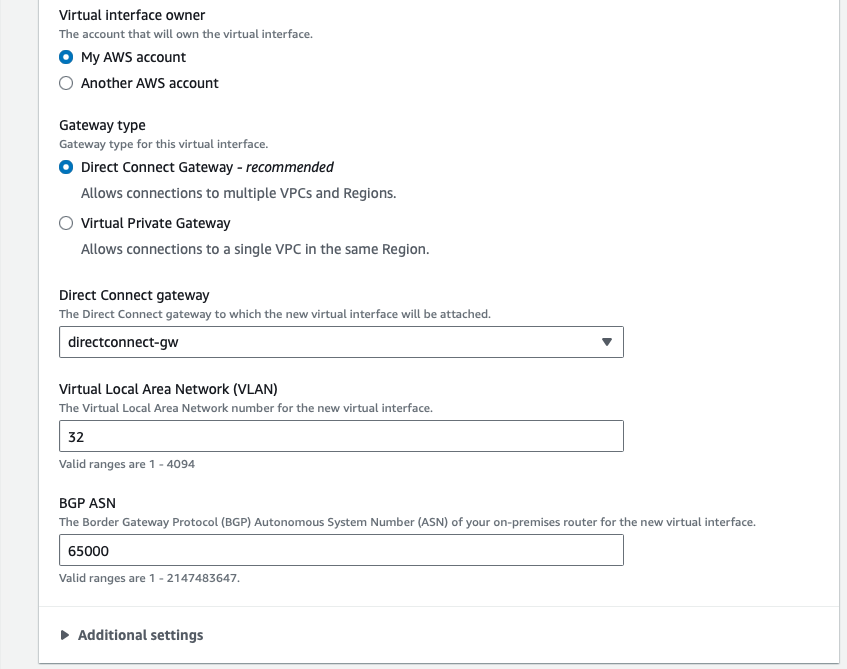Click the Valid ranges 1 - 4094 hint
This screenshot has width=847, height=669.
[x=127, y=464]
